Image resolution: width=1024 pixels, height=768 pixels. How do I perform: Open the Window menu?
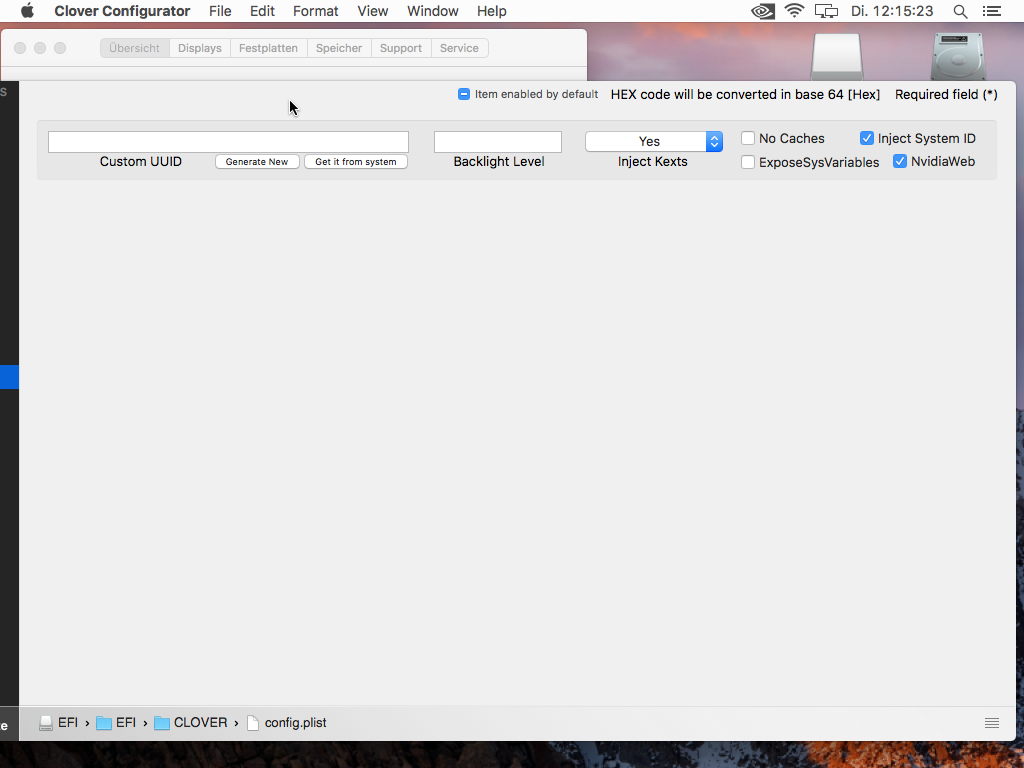tap(432, 11)
